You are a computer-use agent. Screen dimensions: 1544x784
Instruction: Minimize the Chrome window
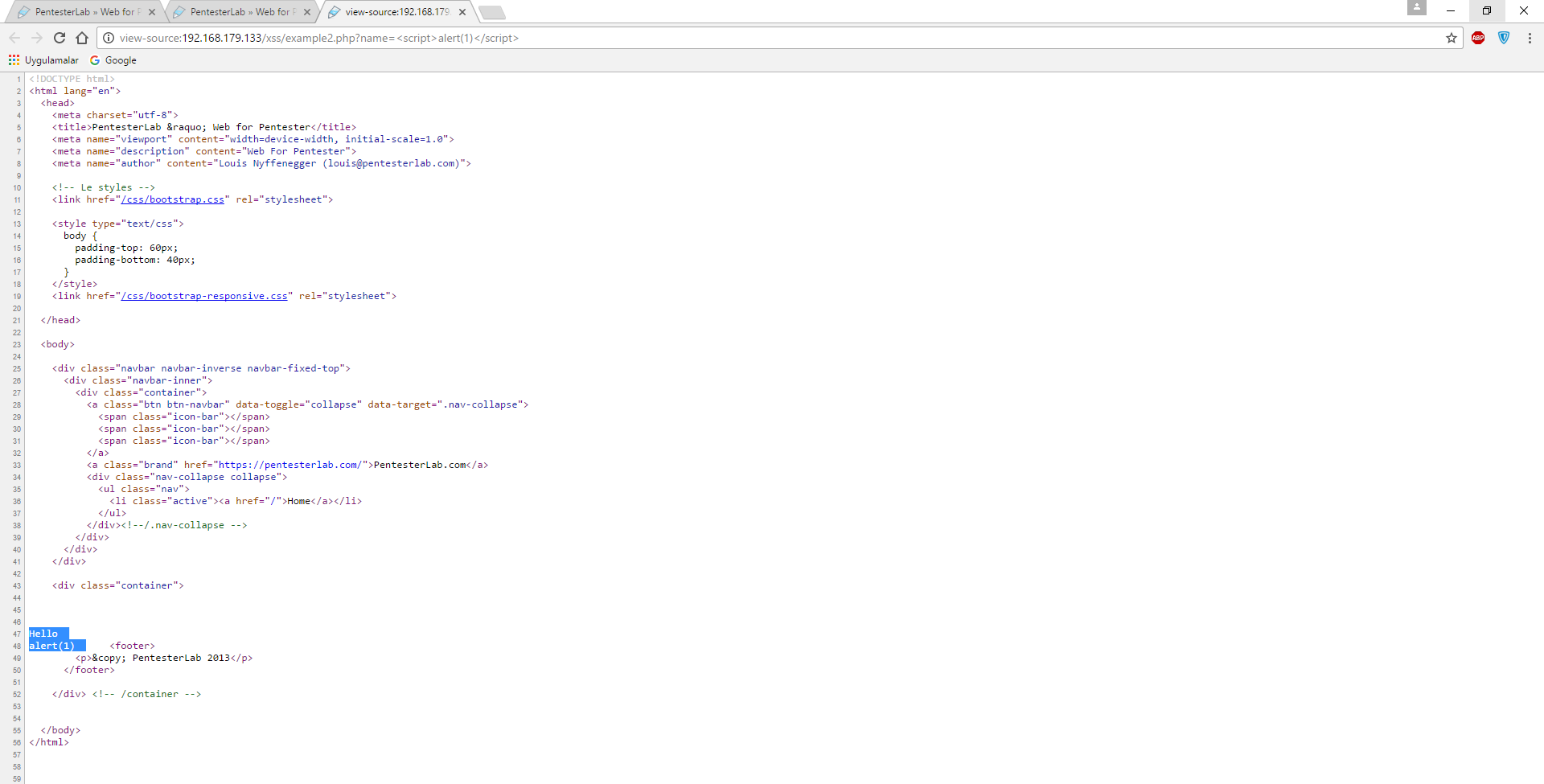[1451, 10]
